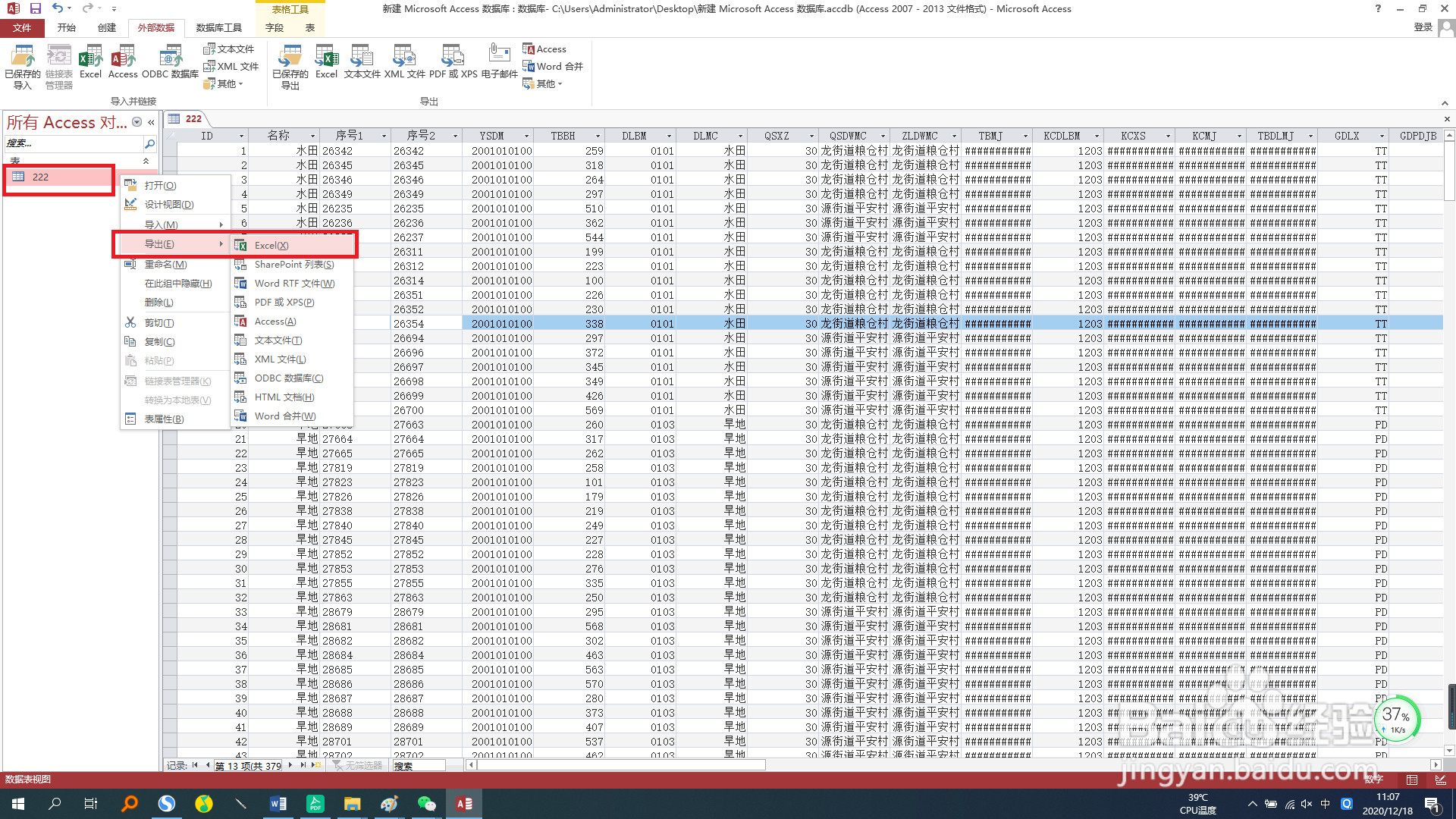Select 设计视图(D) in context menu
This screenshot has height=819, width=1456.
(169, 205)
